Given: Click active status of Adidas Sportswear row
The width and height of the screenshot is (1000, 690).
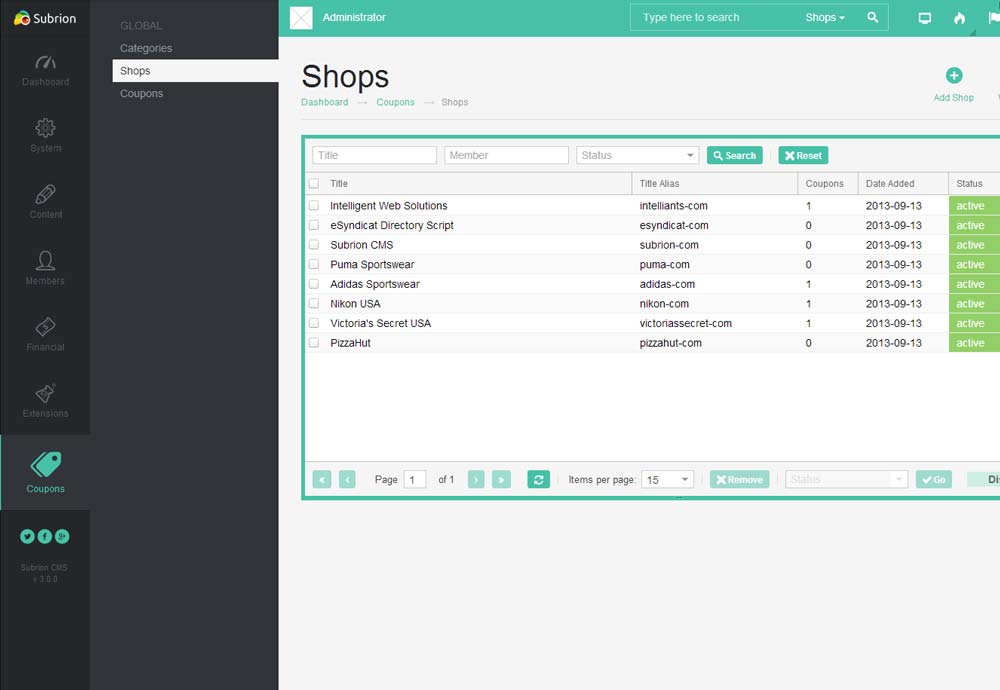Looking at the screenshot, I should coord(974,284).
